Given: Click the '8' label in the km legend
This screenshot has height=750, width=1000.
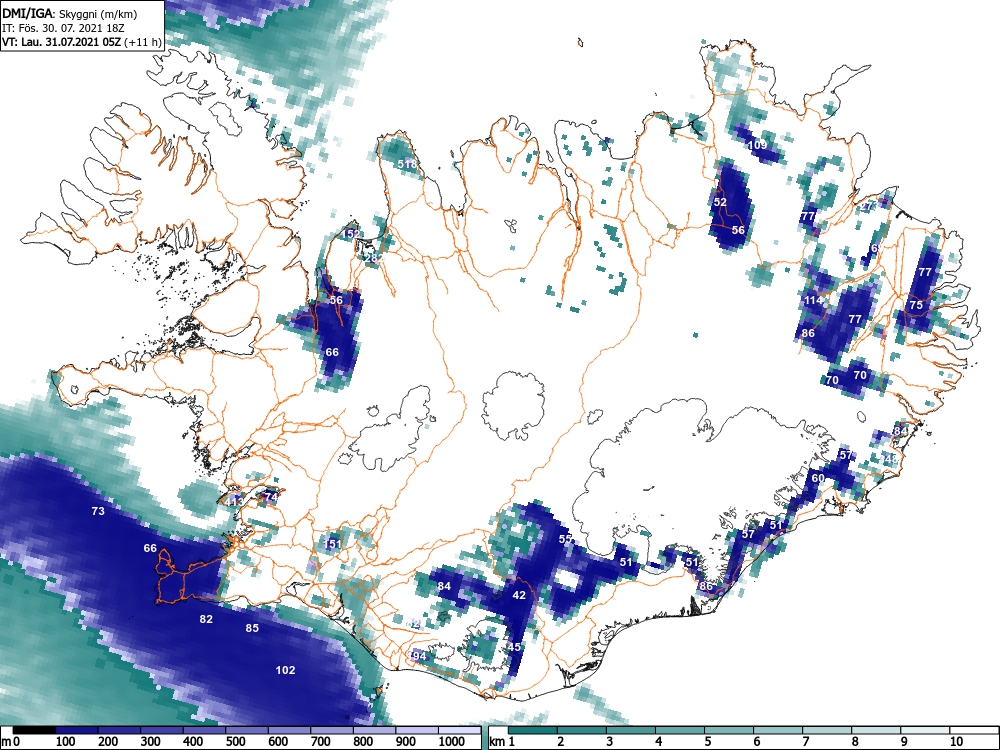Looking at the screenshot, I should pos(855,742).
